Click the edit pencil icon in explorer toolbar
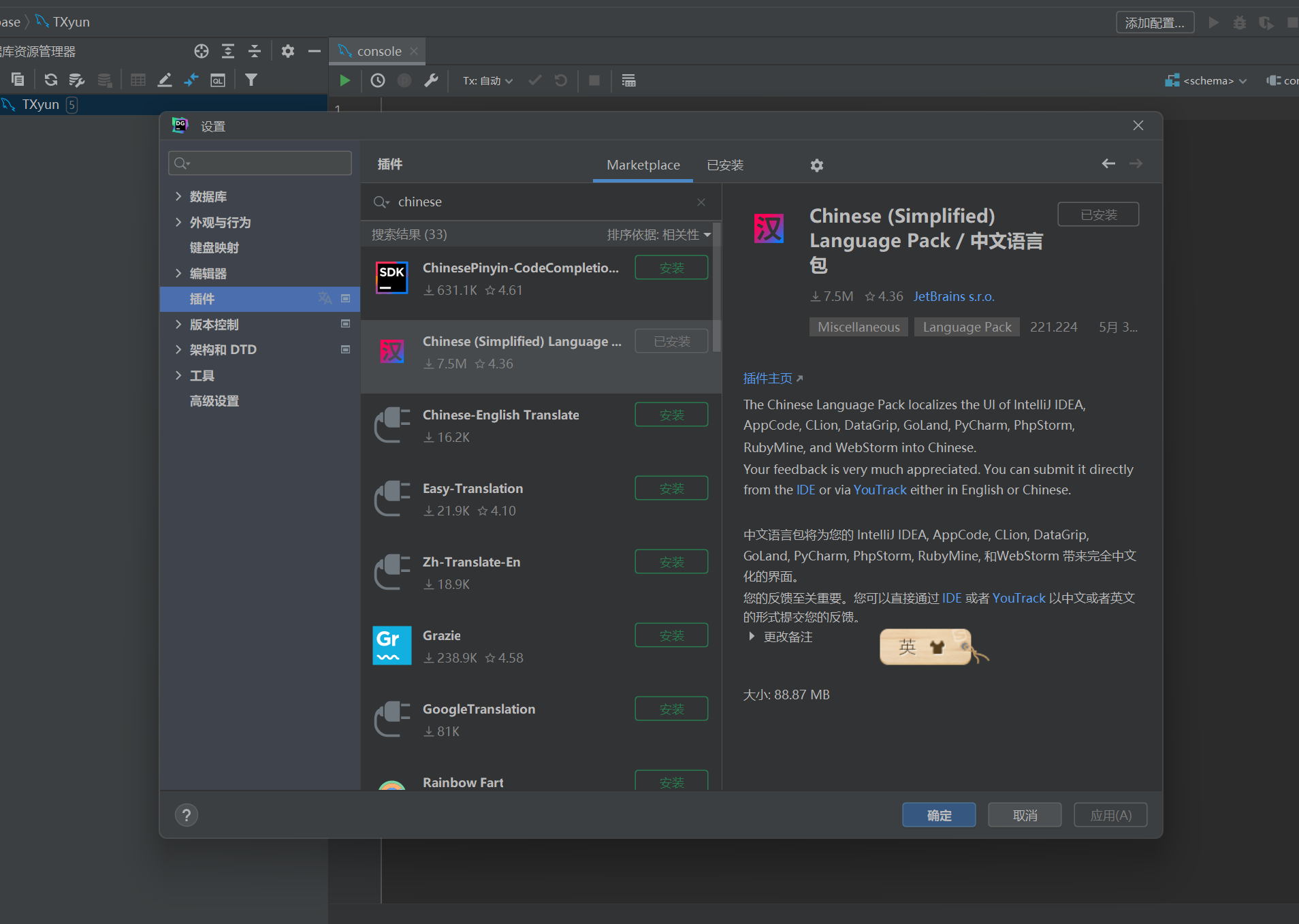 pos(165,80)
